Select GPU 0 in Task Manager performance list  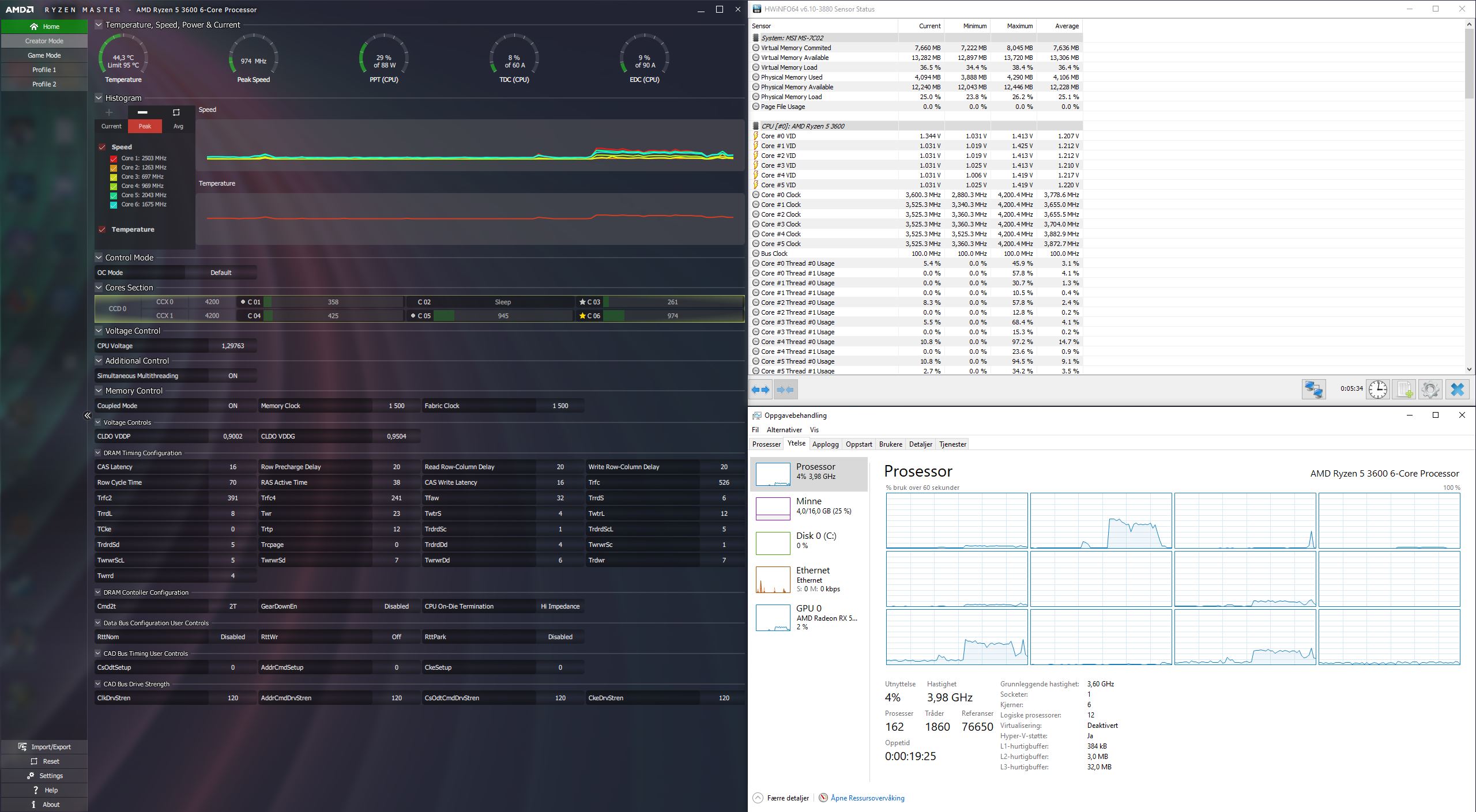(809, 617)
